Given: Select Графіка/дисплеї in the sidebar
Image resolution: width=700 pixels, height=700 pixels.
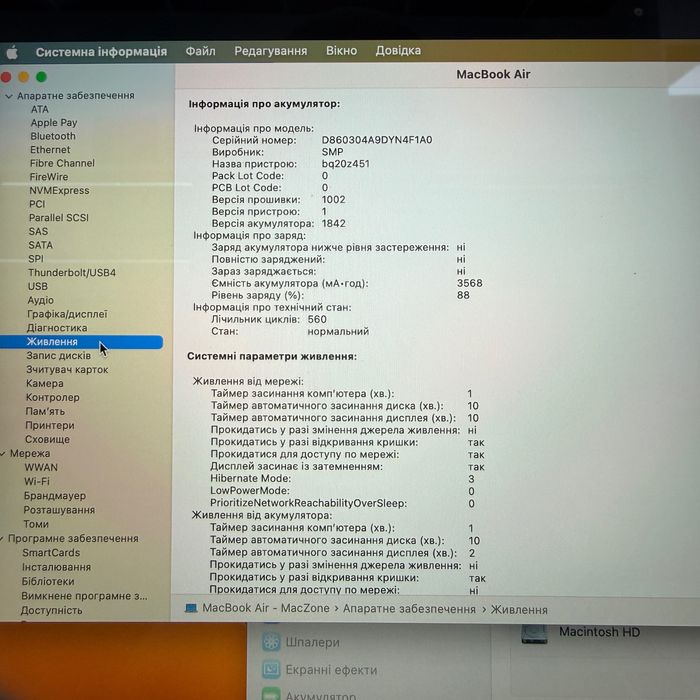Looking at the screenshot, I should tap(67, 314).
